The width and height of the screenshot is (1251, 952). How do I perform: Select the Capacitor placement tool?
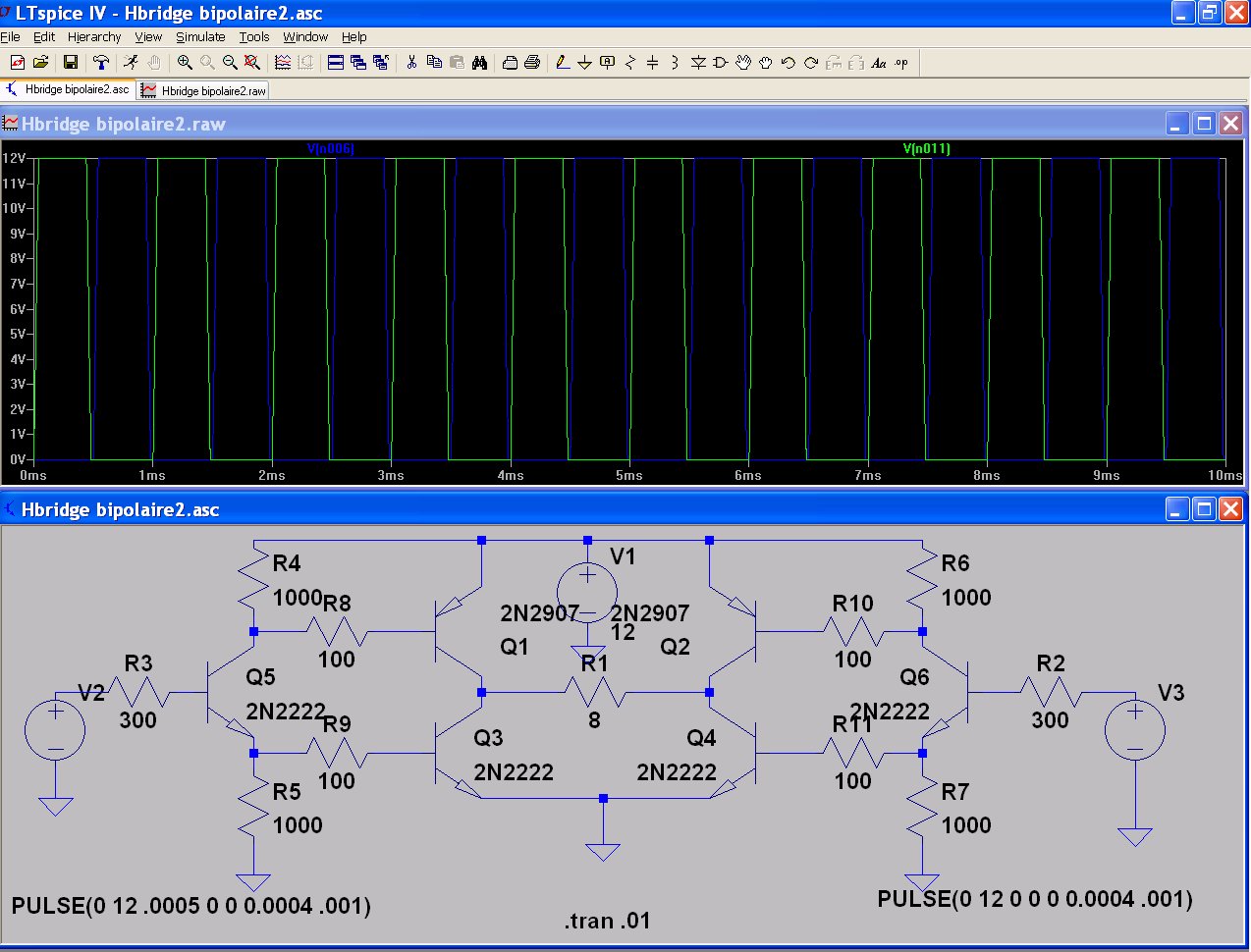pyautogui.click(x=653, y=63)
